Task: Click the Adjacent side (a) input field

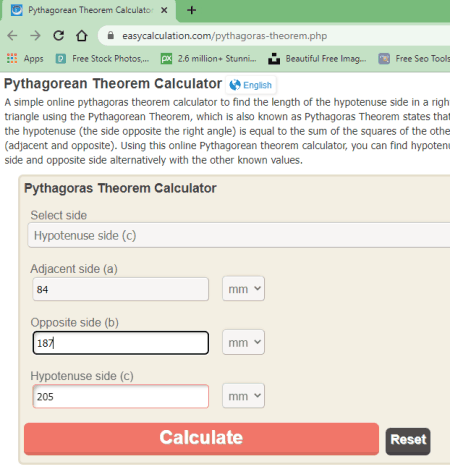Action: 121,289
